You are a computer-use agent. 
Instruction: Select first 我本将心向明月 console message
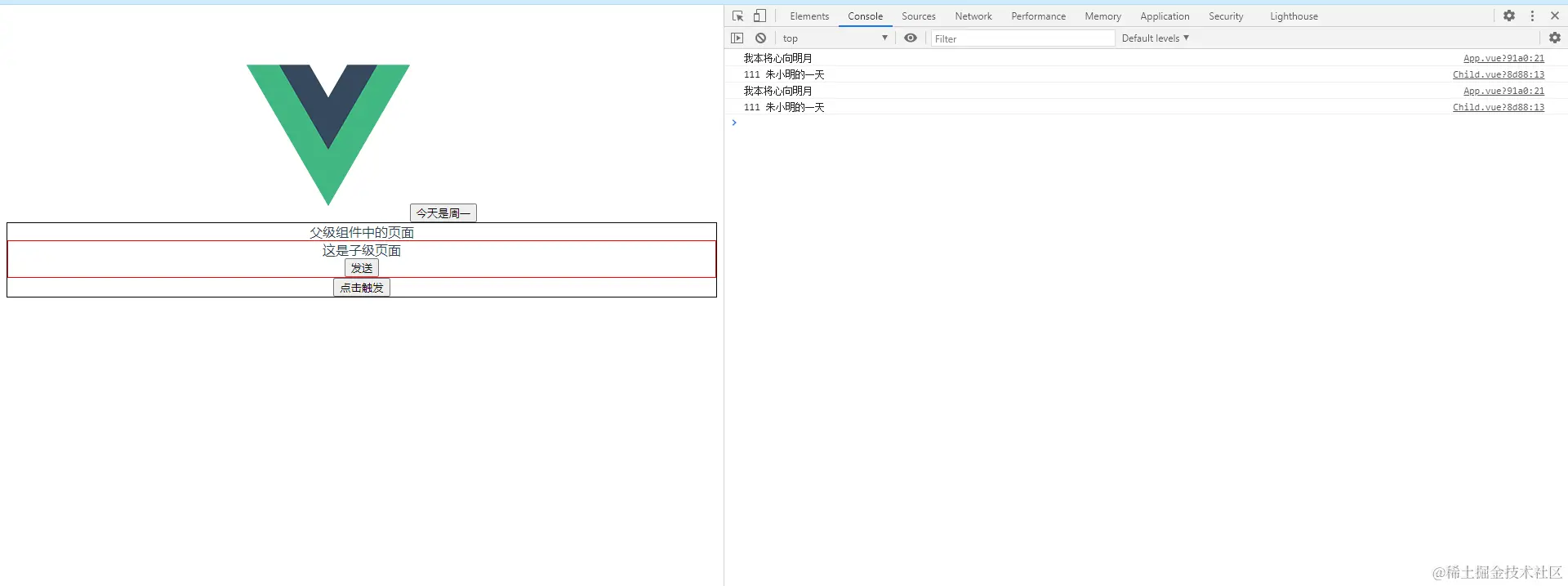777,58
